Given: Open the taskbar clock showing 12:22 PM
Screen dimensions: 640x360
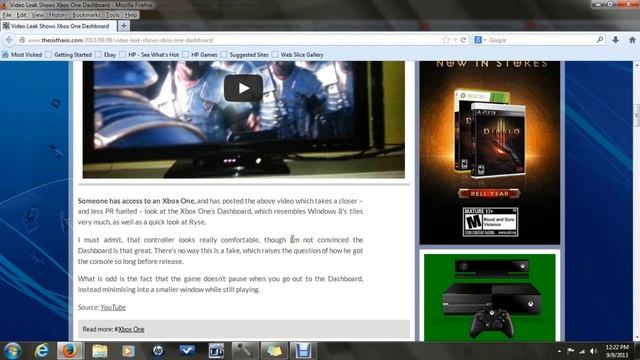Looking at the screenshot, I should (x=617, y=351).
